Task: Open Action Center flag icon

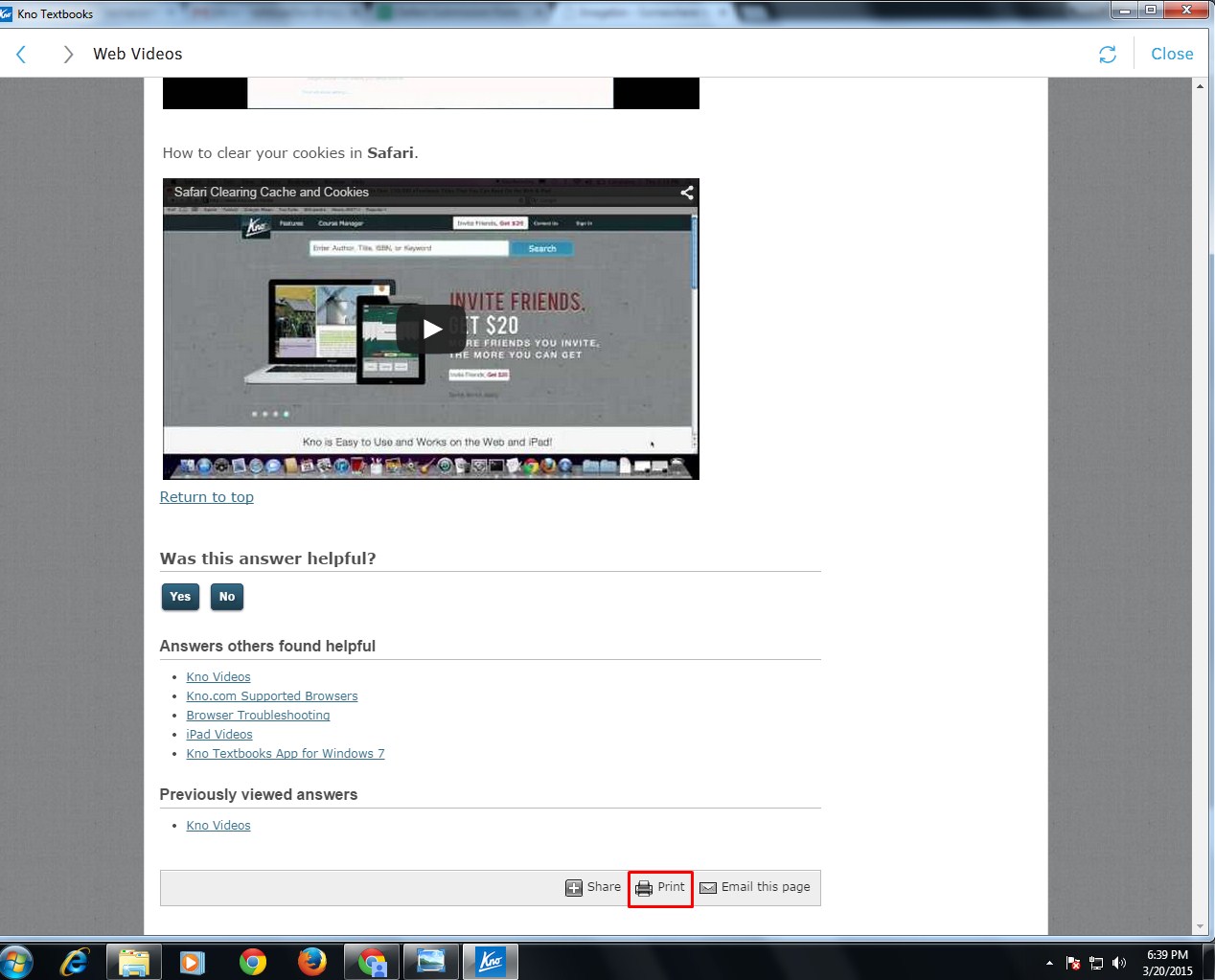Action: click(x=1073, y=963)
